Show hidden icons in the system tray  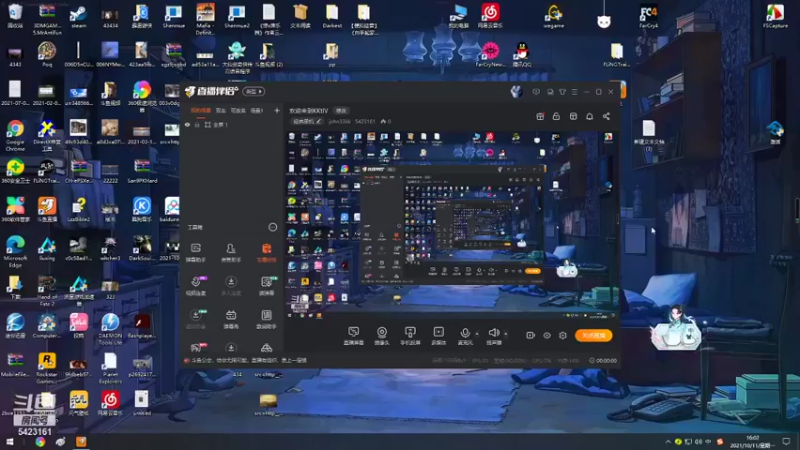pyautogui.click(x=668, y=441)
